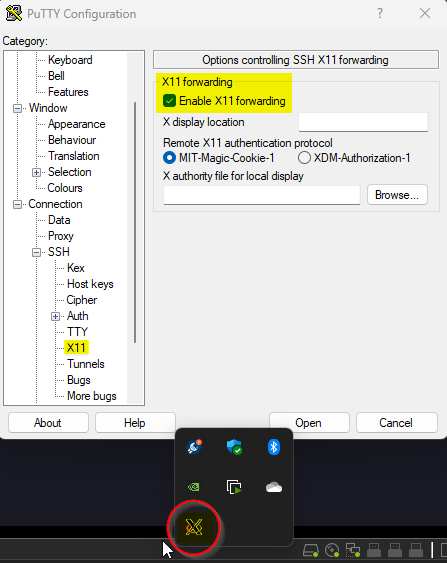Open the Selection category

70,172
